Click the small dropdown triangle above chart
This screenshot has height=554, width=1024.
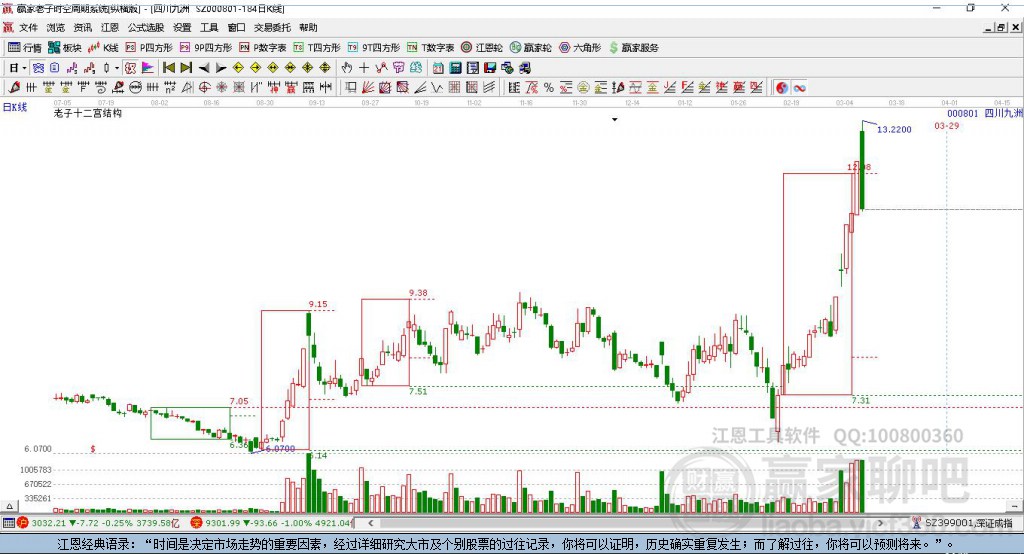point(615,120)
